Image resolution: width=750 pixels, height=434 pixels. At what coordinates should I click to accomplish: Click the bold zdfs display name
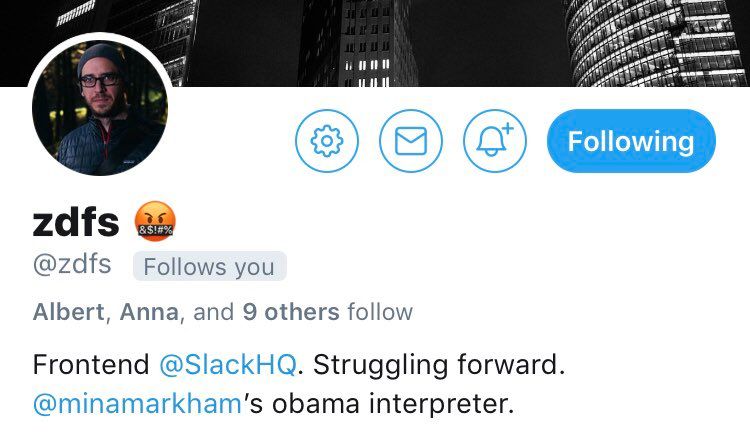[x=76, y=223]
